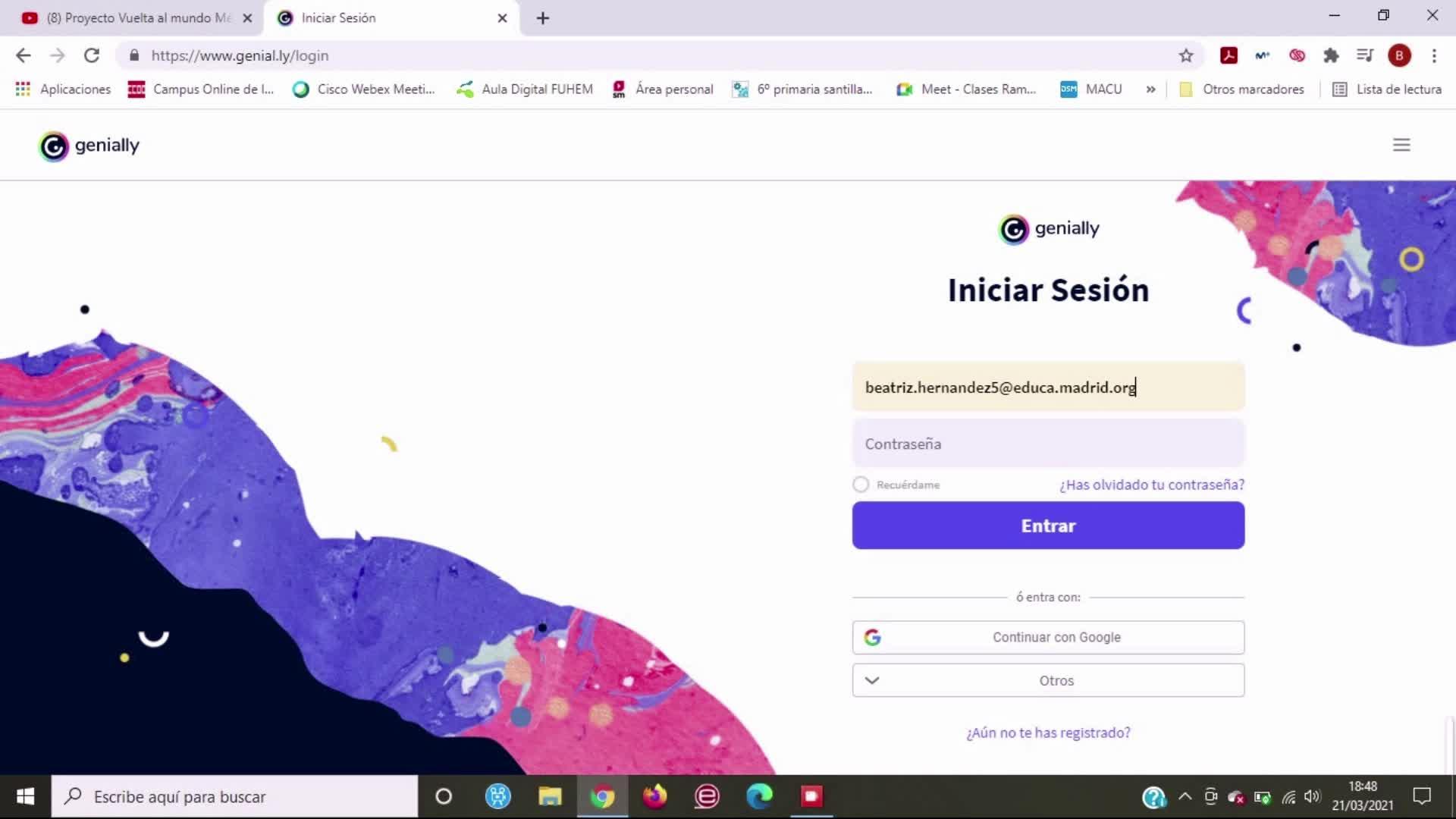1456x819 pixels.
Task: Open Chrome extensions puzzle icon
Action: (x=1331, y=55)
